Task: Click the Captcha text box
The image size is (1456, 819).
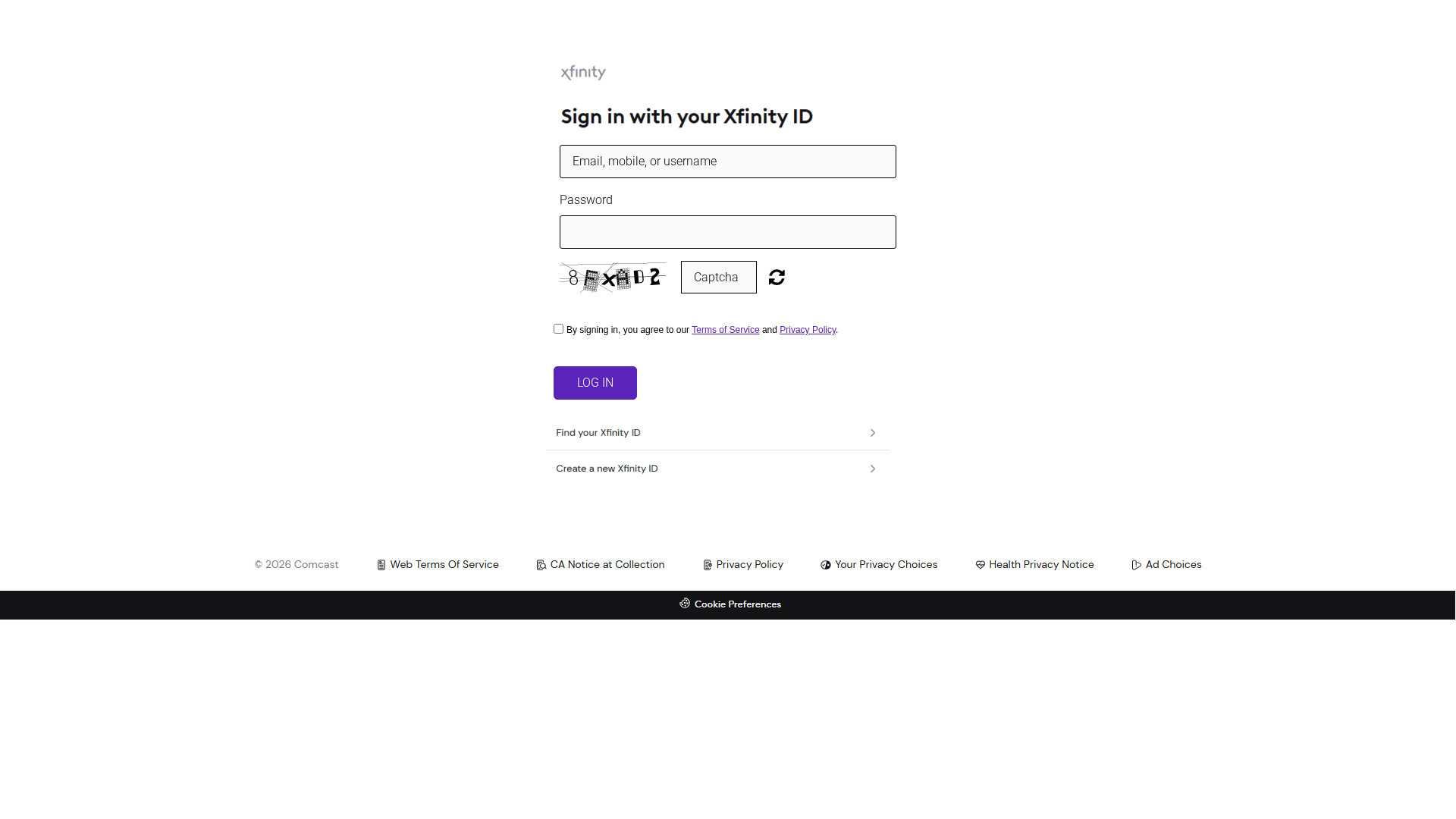Action: click(x=719, y=278)
